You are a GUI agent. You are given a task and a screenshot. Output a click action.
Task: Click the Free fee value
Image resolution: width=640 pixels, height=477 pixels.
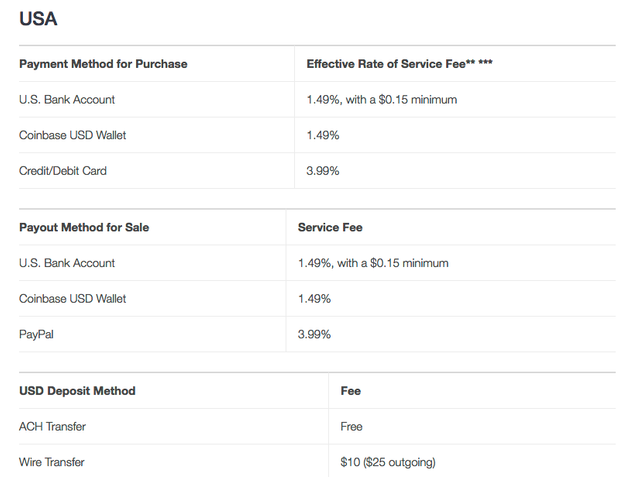(351, 426)
